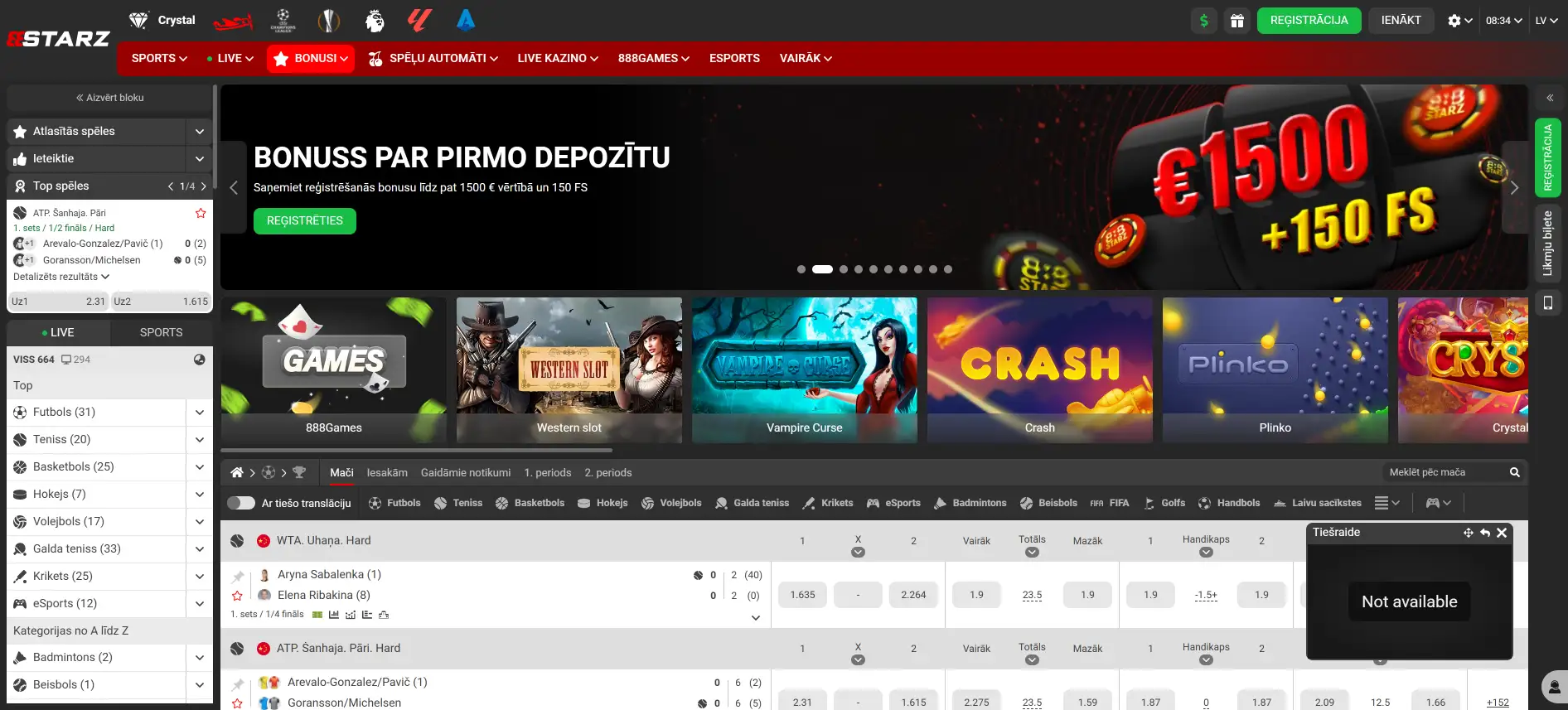
Task: Click the home icon in breadcrumb
Action: [x=237, y=472]
